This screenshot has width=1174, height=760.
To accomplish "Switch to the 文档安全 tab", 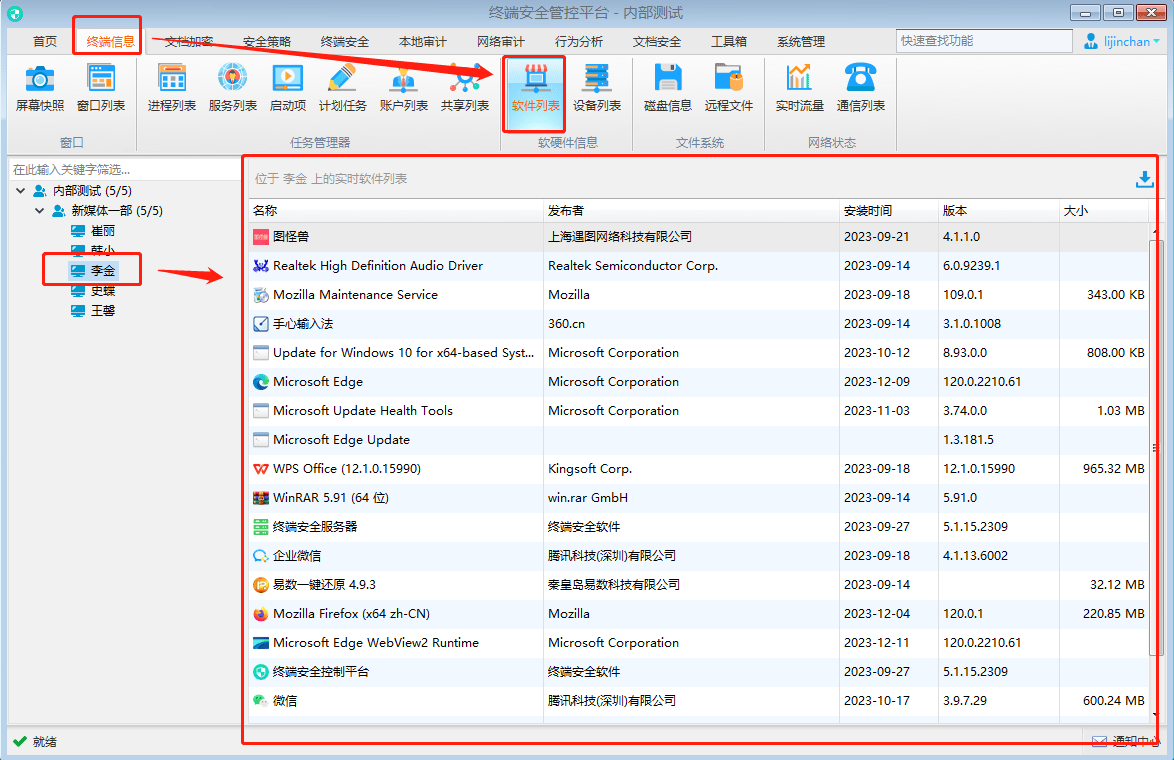I will (657, 41).
